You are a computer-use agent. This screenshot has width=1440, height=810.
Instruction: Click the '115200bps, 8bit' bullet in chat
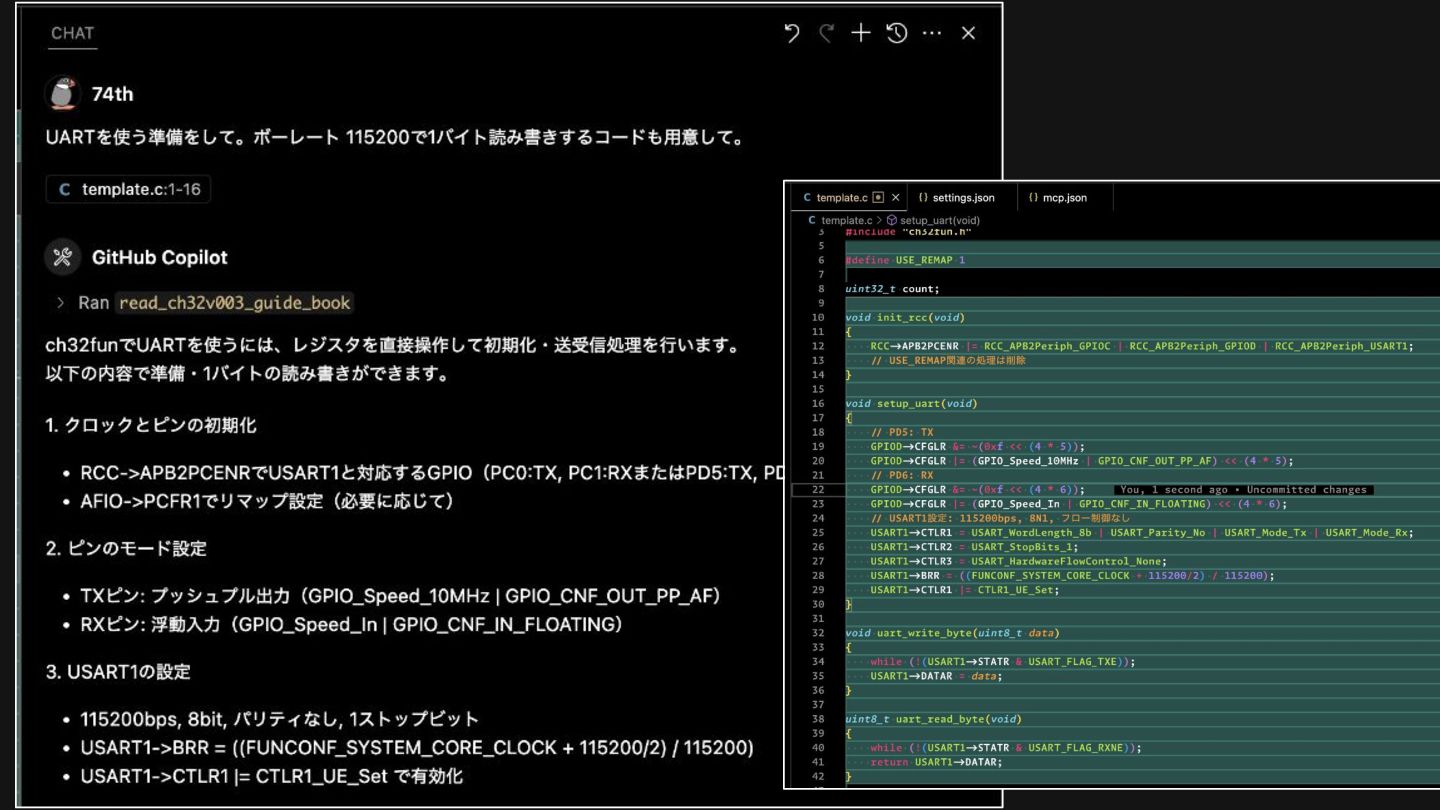[x=279, y=719]
